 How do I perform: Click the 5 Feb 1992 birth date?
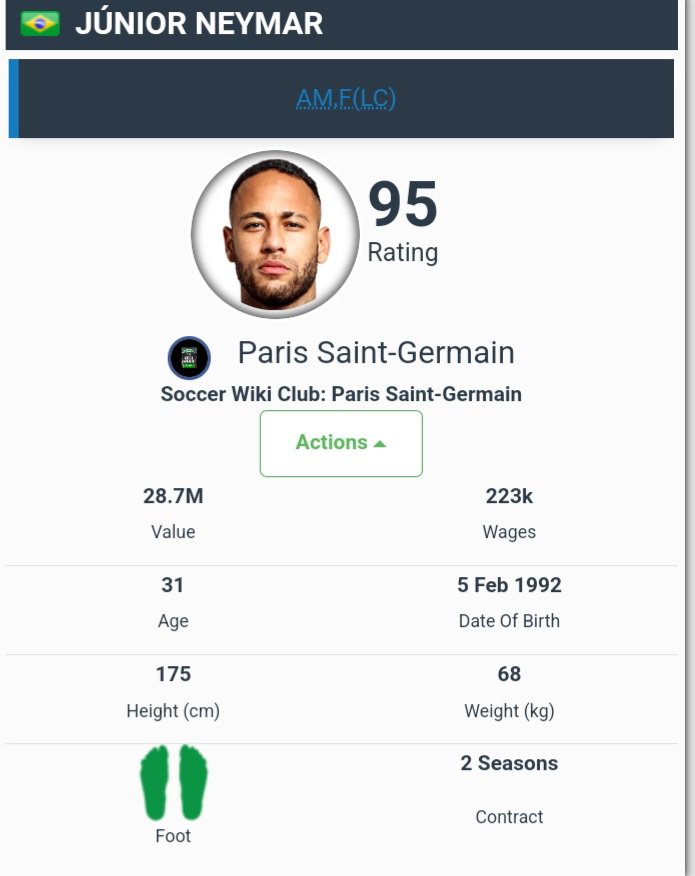(509, 585)
